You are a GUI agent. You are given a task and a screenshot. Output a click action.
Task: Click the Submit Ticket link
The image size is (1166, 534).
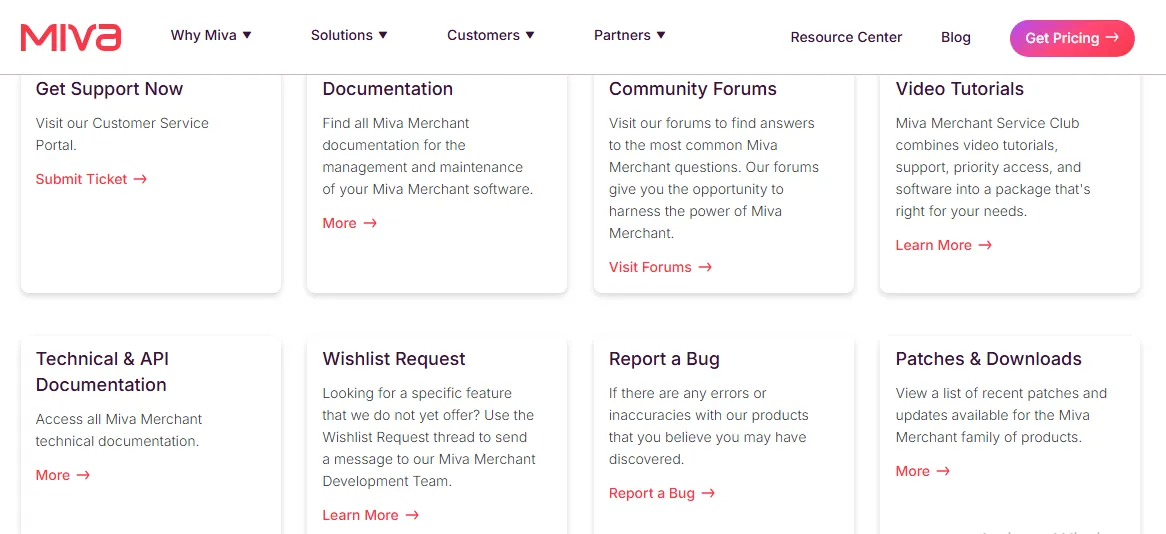[x=91, y=179]
